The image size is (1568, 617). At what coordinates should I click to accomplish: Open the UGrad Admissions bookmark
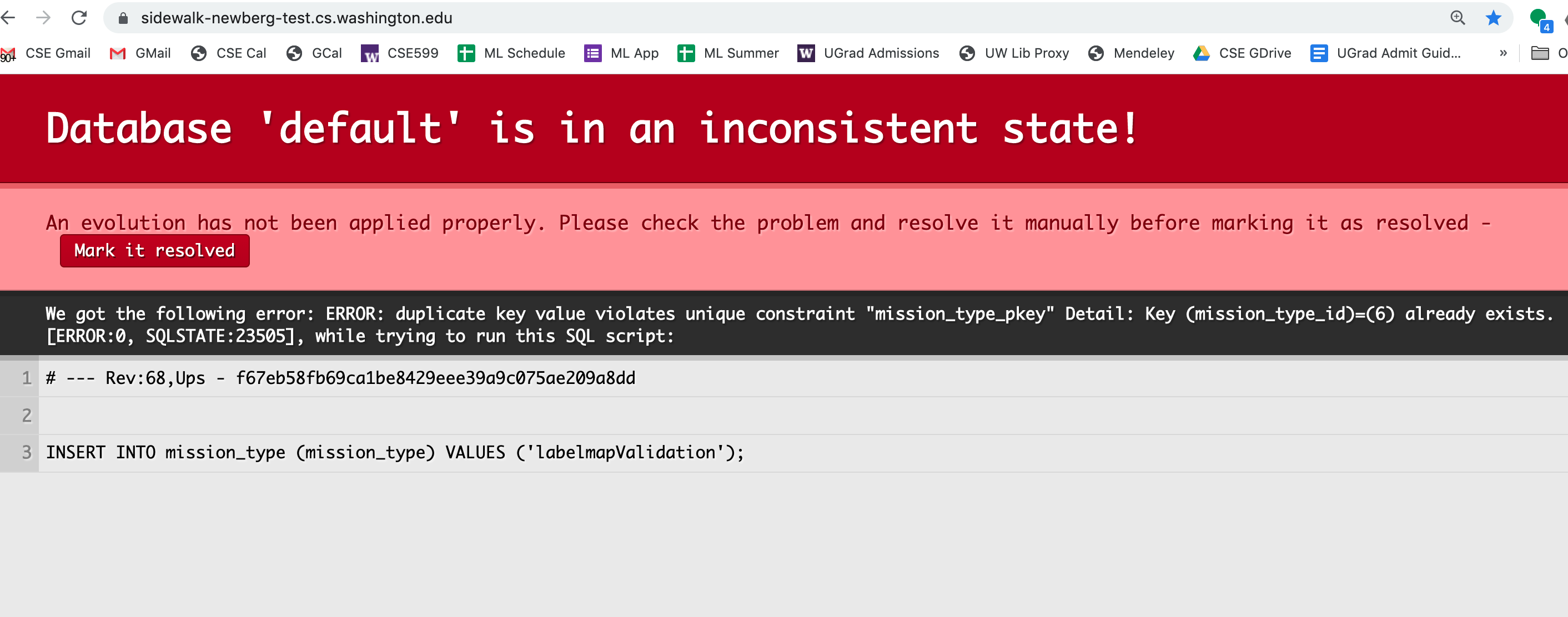pos(868,53)
